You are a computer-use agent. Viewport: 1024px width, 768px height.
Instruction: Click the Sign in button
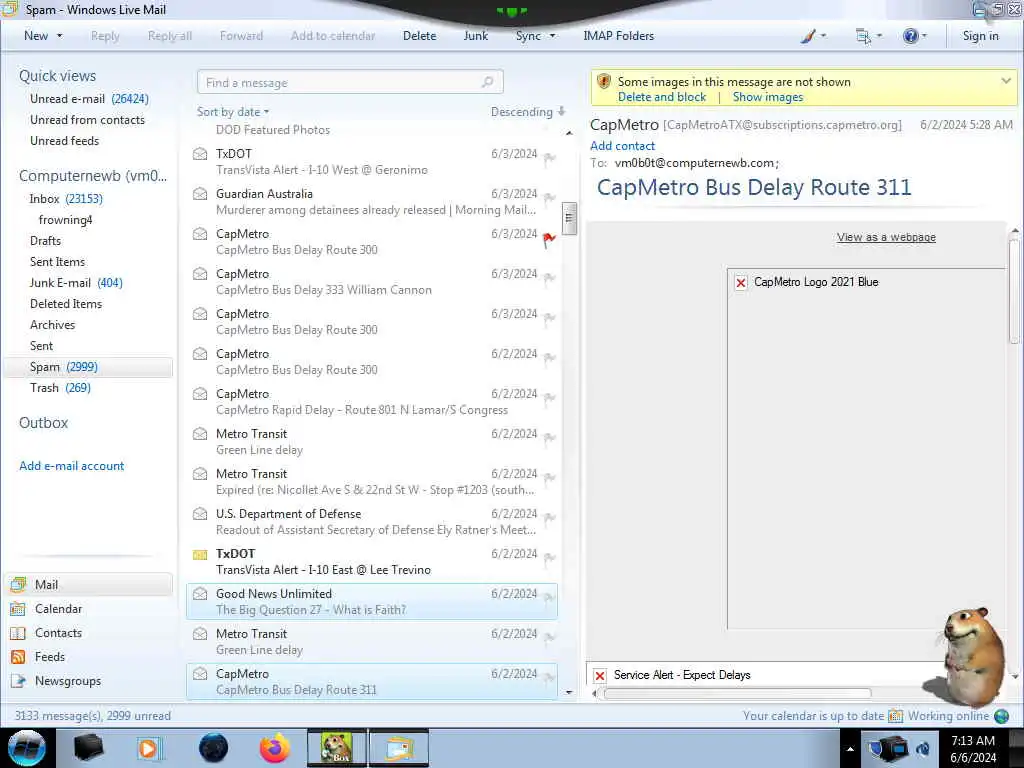coord(980,36)
